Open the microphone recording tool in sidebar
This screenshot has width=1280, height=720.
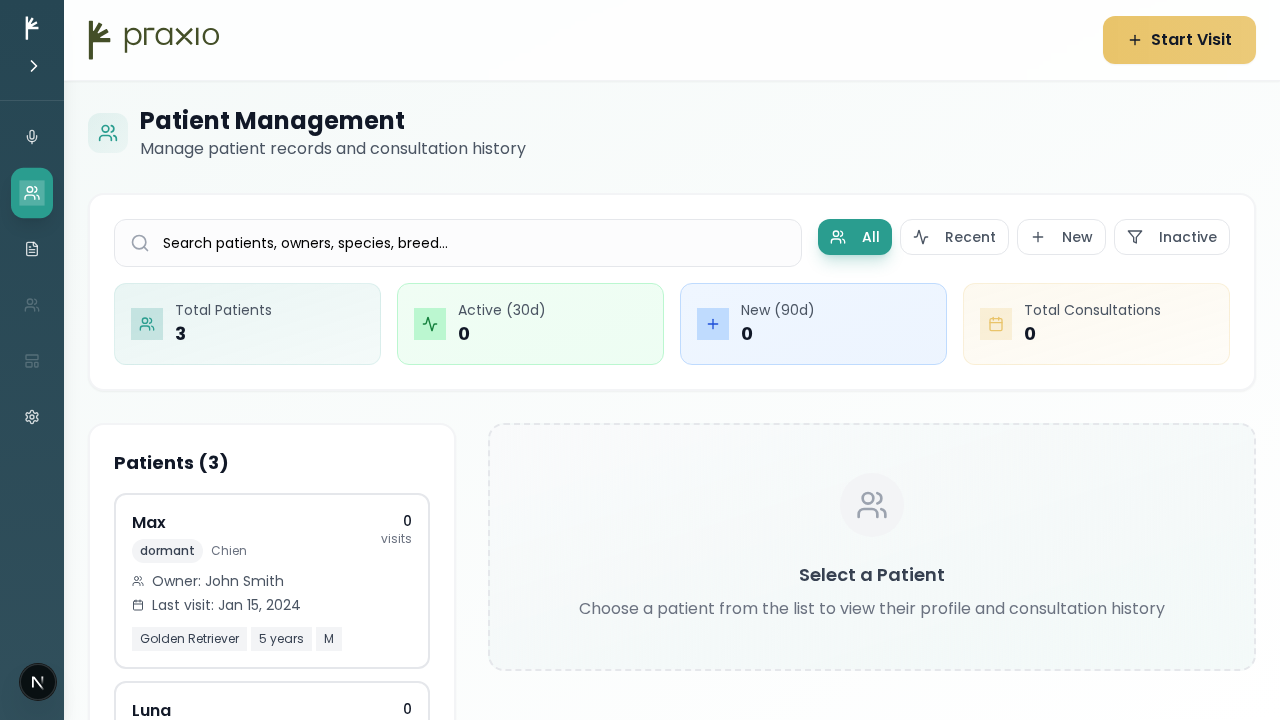[x=32, y=137]
